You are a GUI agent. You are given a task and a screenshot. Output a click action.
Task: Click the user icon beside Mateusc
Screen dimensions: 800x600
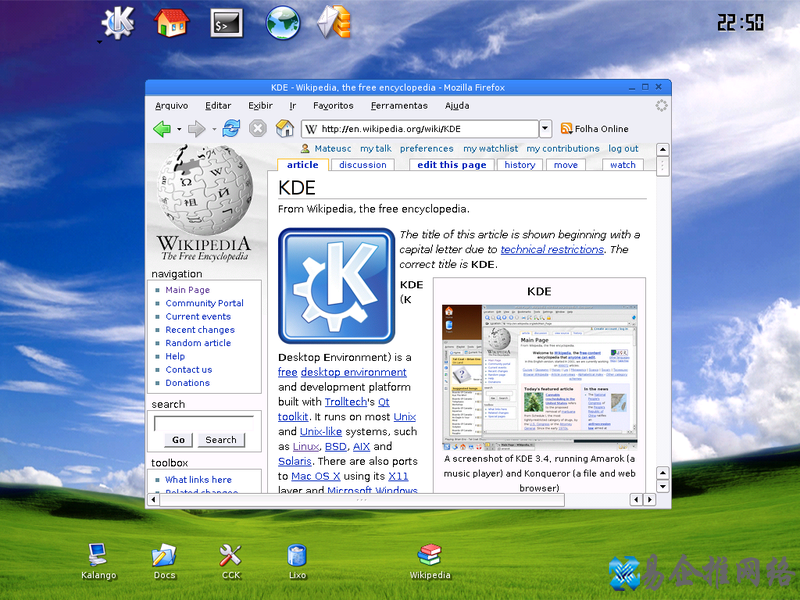(305, 148)
